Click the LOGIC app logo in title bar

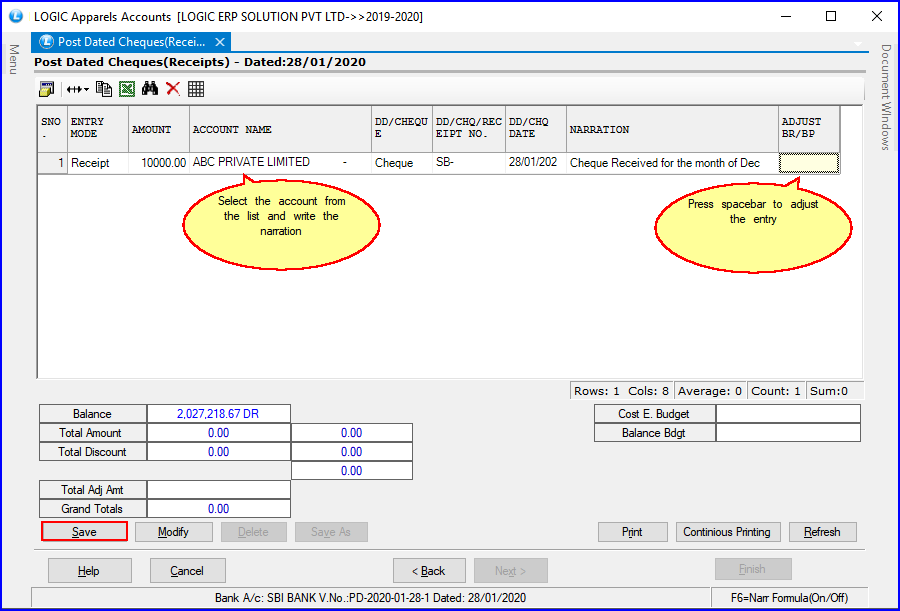(16, 16)
